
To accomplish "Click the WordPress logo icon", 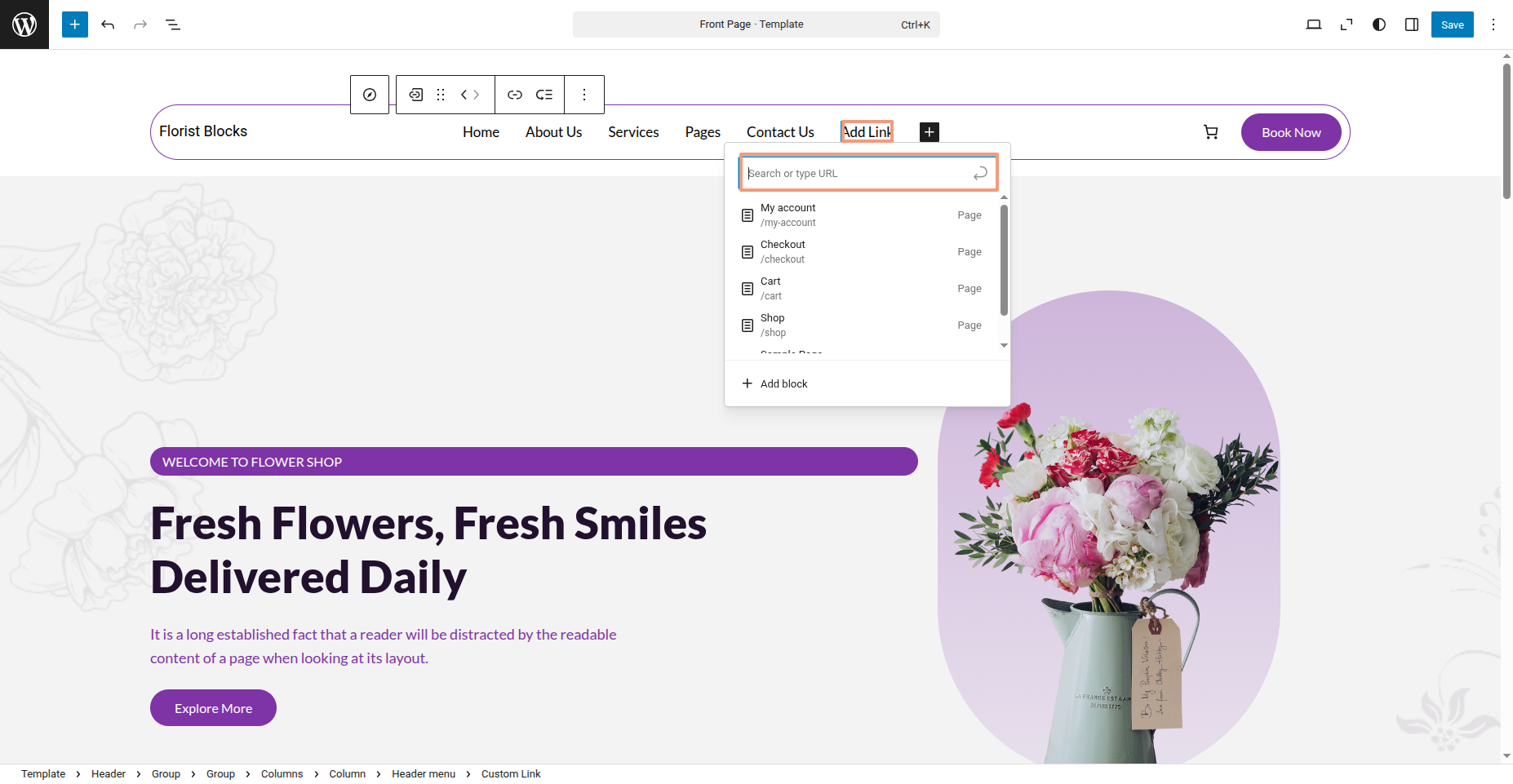I will click(x=24, y=24).
